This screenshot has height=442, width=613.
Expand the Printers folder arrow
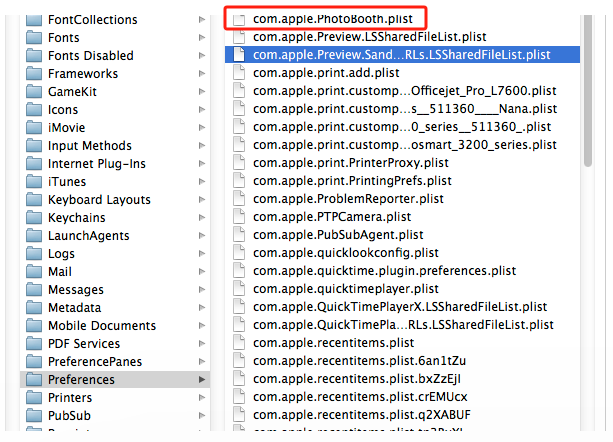[x=202, y=397]
